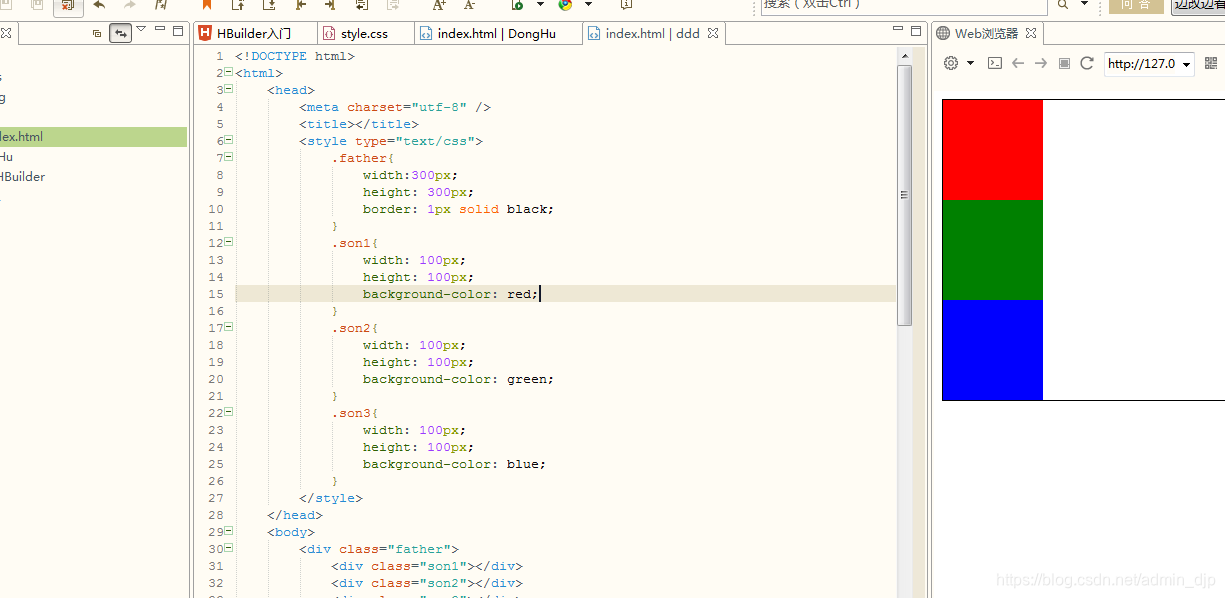Go forward in the Web browser panel
1225x598 pixels.
click(1041, 63)
